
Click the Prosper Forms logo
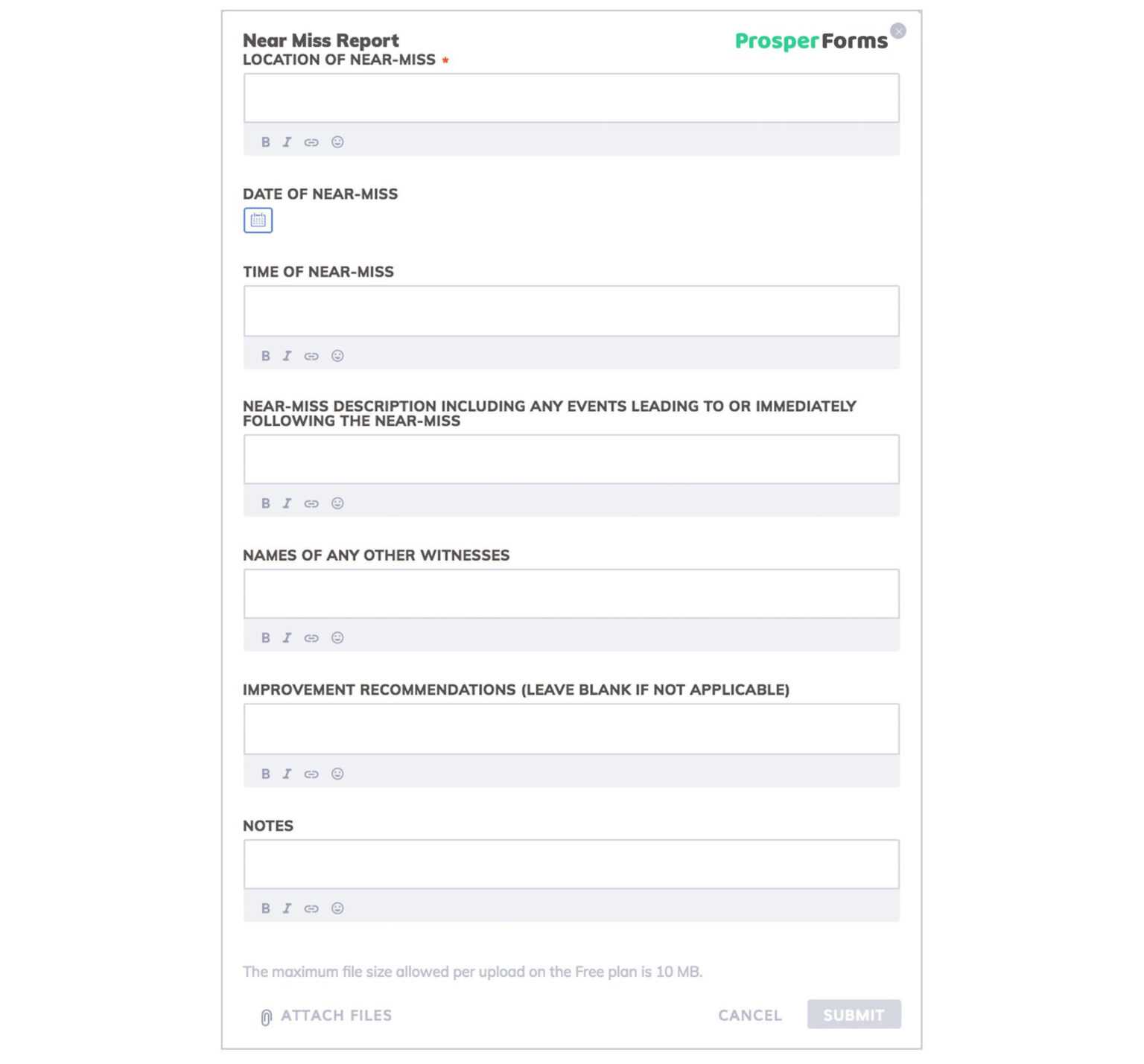[x=810, y=41]
